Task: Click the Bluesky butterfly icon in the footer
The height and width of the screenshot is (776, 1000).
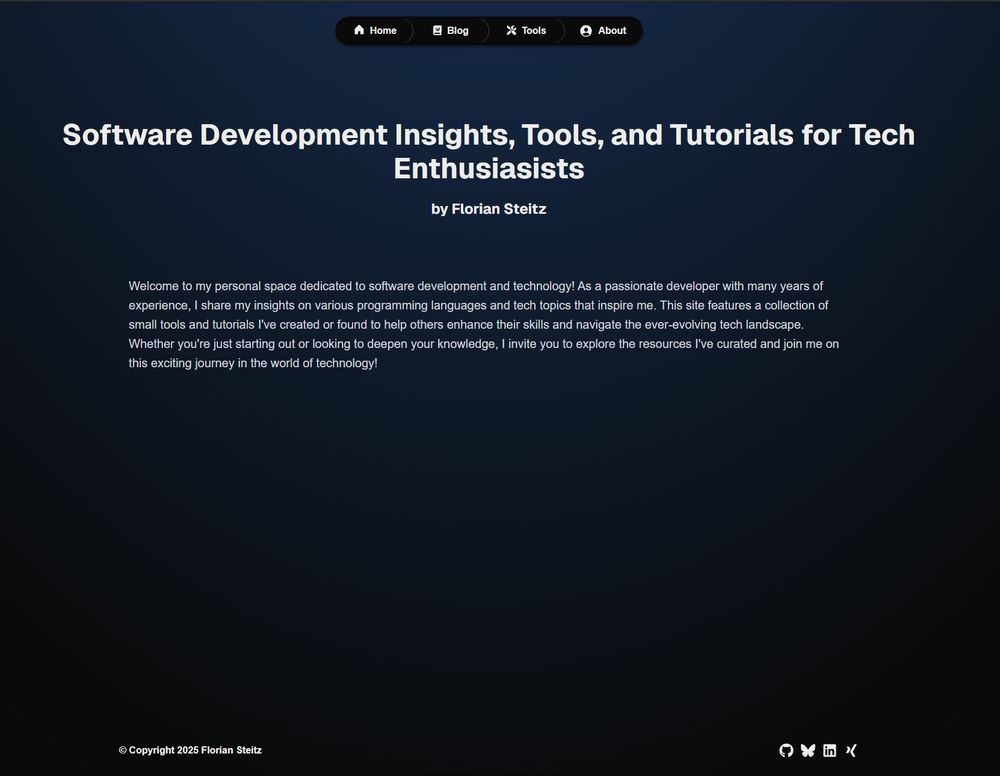Action: point(807,750)
